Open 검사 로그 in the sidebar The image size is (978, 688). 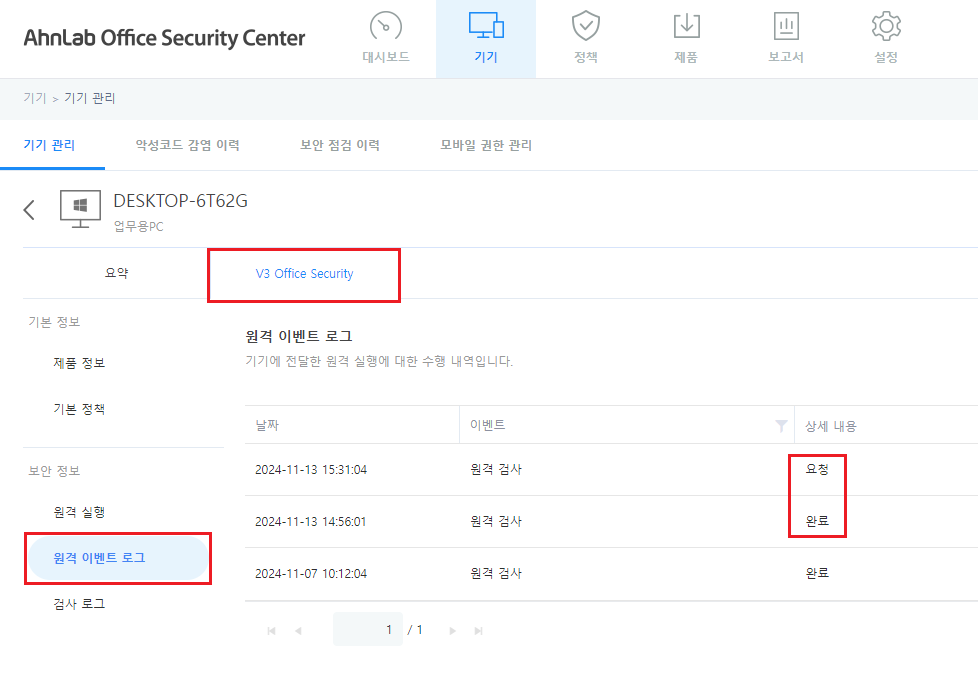click(x=79, y=604)
